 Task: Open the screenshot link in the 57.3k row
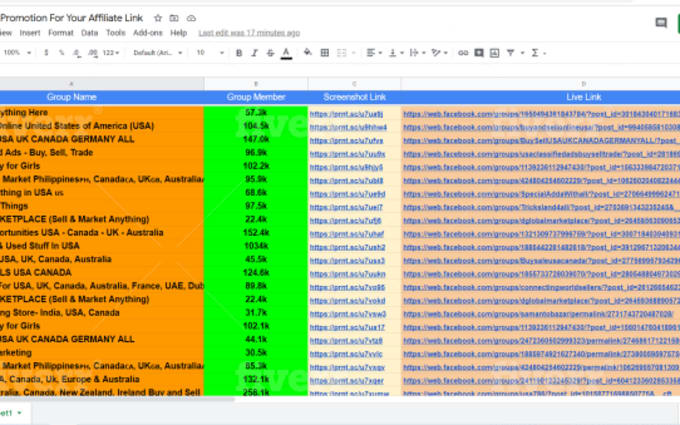click(x=346, y=114)
